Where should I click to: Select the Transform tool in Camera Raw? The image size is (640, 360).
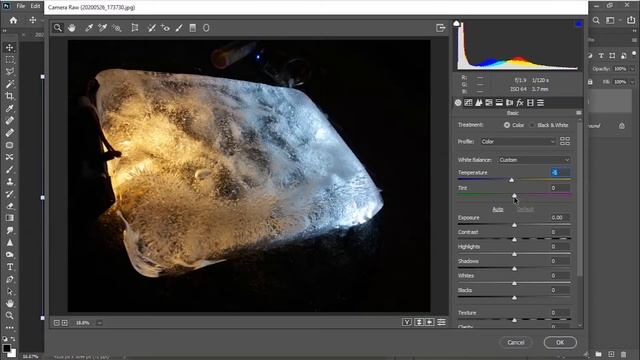(x=134, y=28)
